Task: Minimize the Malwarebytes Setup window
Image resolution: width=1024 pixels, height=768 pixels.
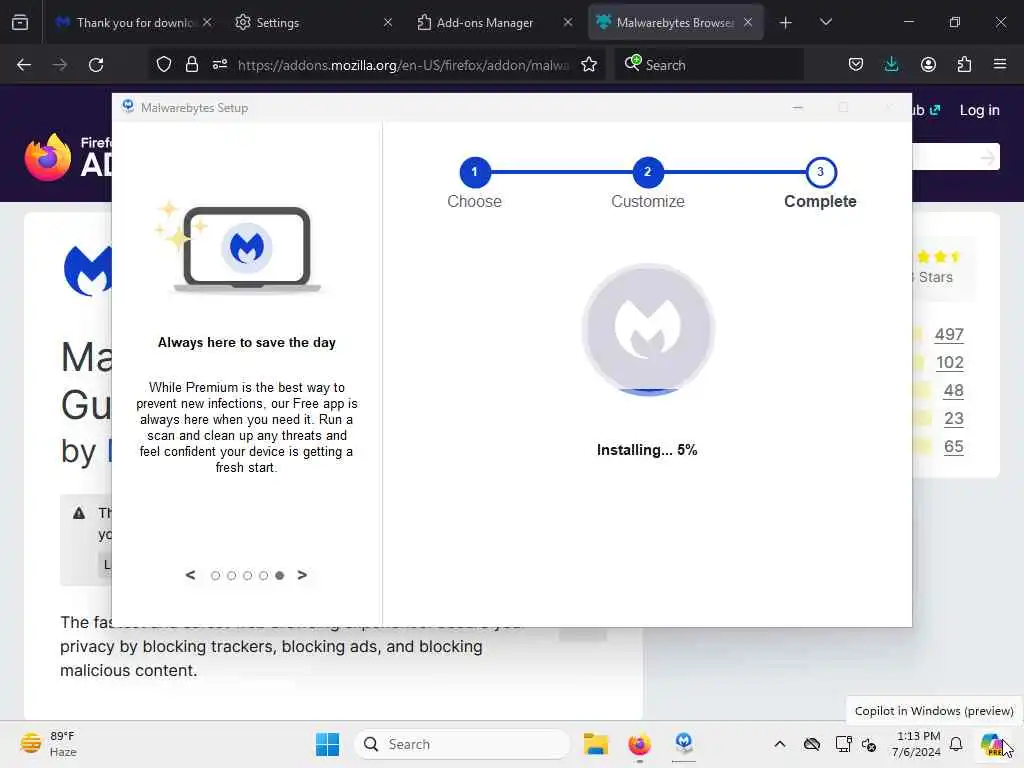Action: (797, 108)
